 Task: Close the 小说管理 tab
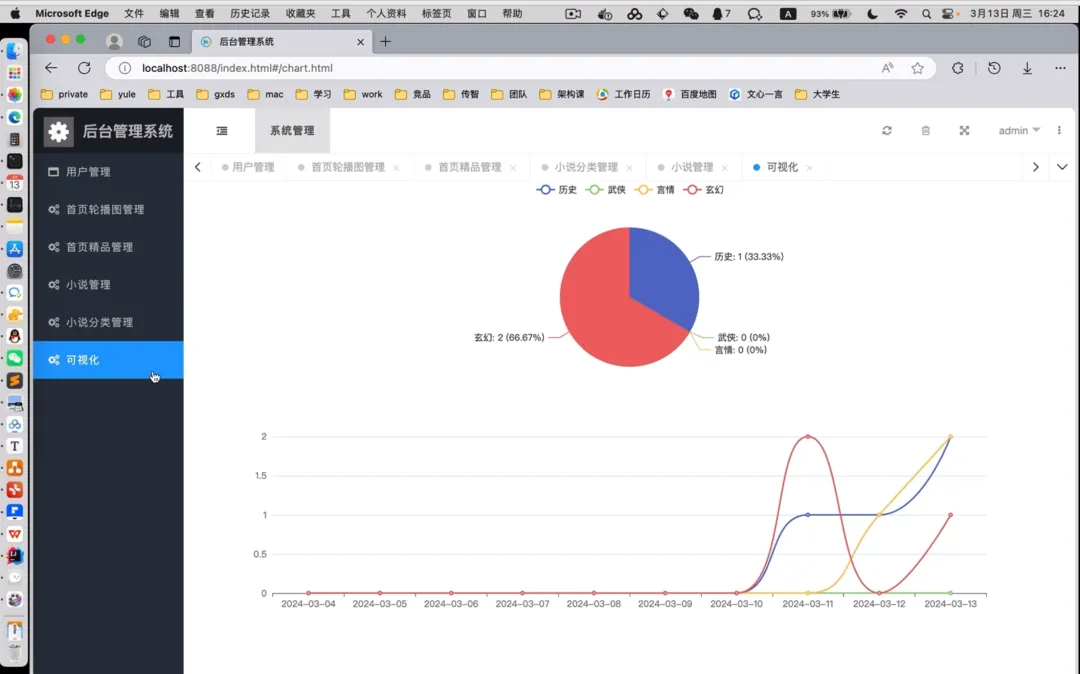725,168
